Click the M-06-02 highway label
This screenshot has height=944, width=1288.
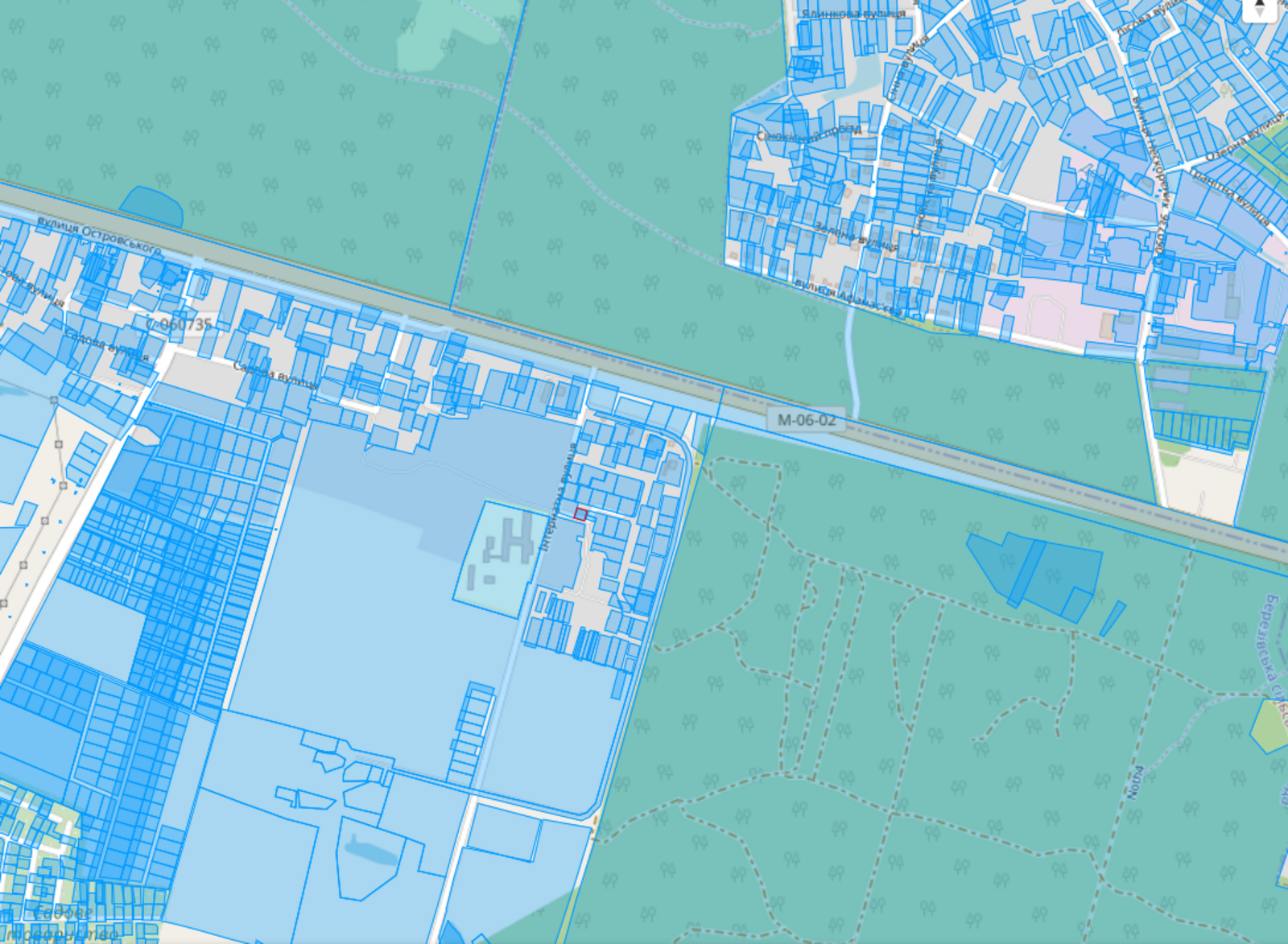point(806,419)
